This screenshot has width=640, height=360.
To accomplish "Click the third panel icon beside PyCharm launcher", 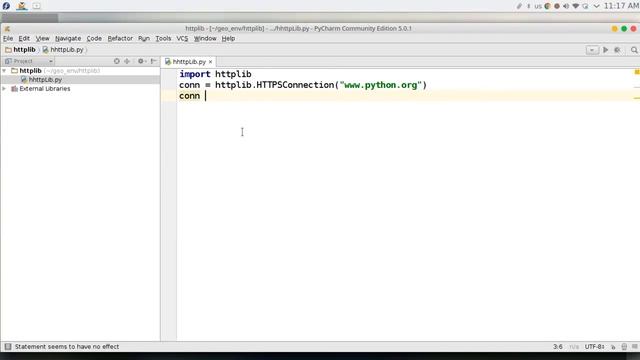I will [36, 6].
